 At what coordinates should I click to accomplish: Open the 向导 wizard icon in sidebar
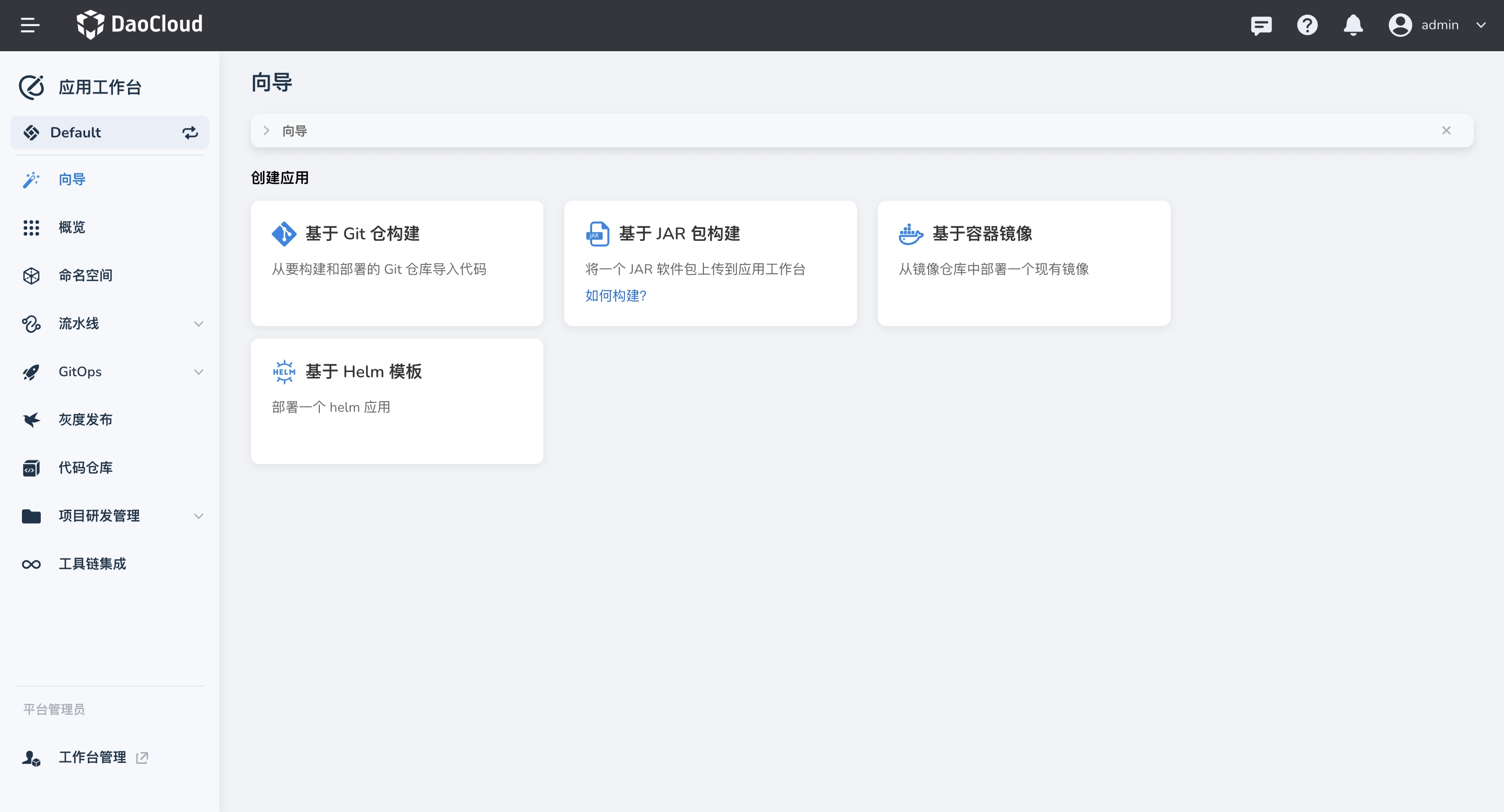(31, 180)
